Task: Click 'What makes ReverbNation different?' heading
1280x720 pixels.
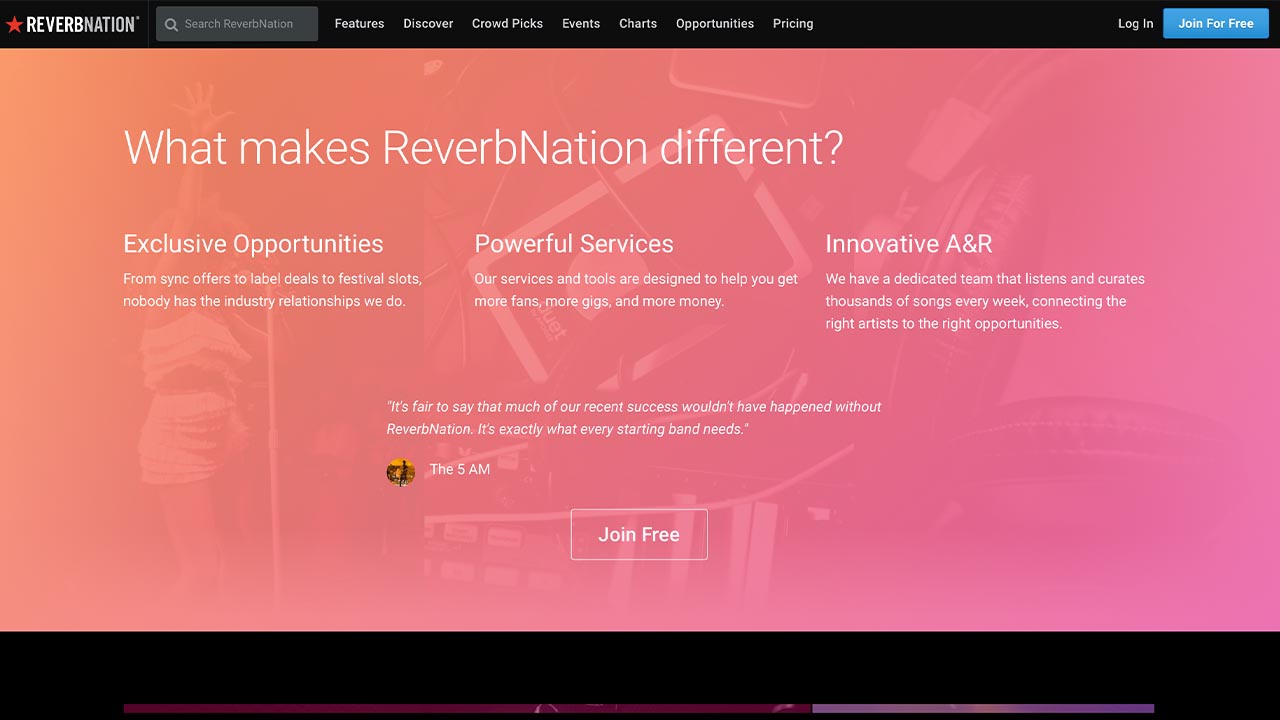Action: coord(483,147)
